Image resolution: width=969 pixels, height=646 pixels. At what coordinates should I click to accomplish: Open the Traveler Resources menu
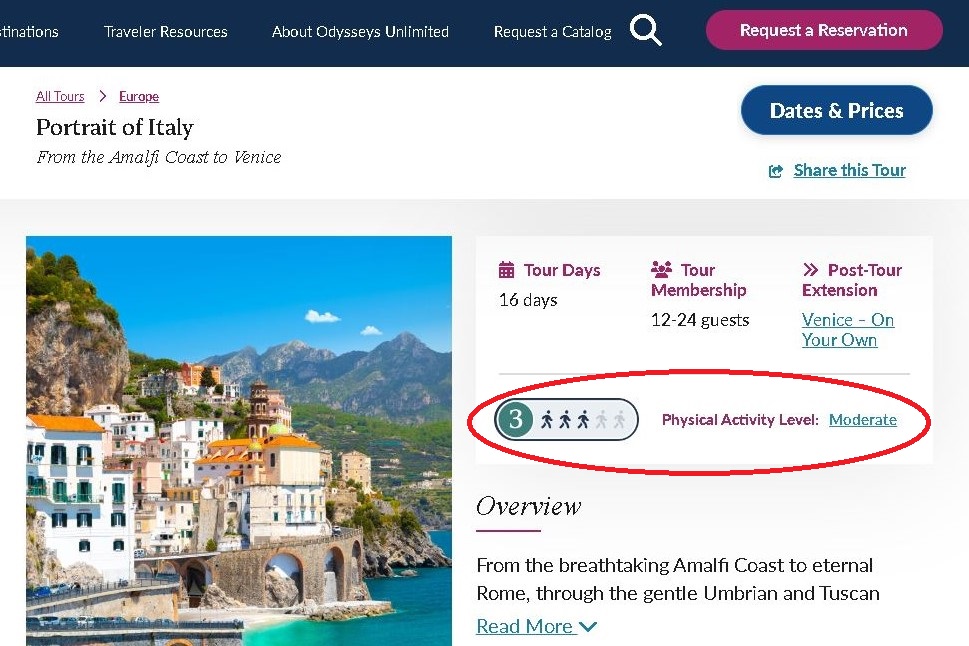[166, 32]
